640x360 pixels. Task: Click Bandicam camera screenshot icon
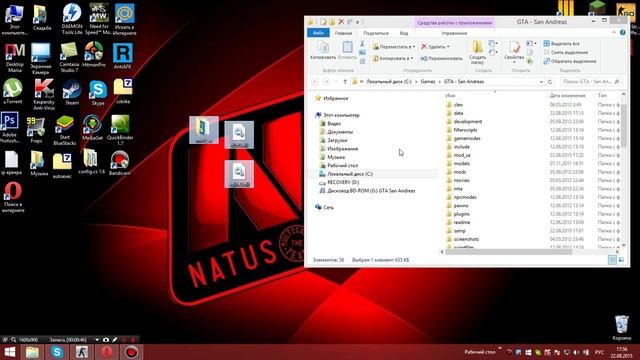click(106, 340)
